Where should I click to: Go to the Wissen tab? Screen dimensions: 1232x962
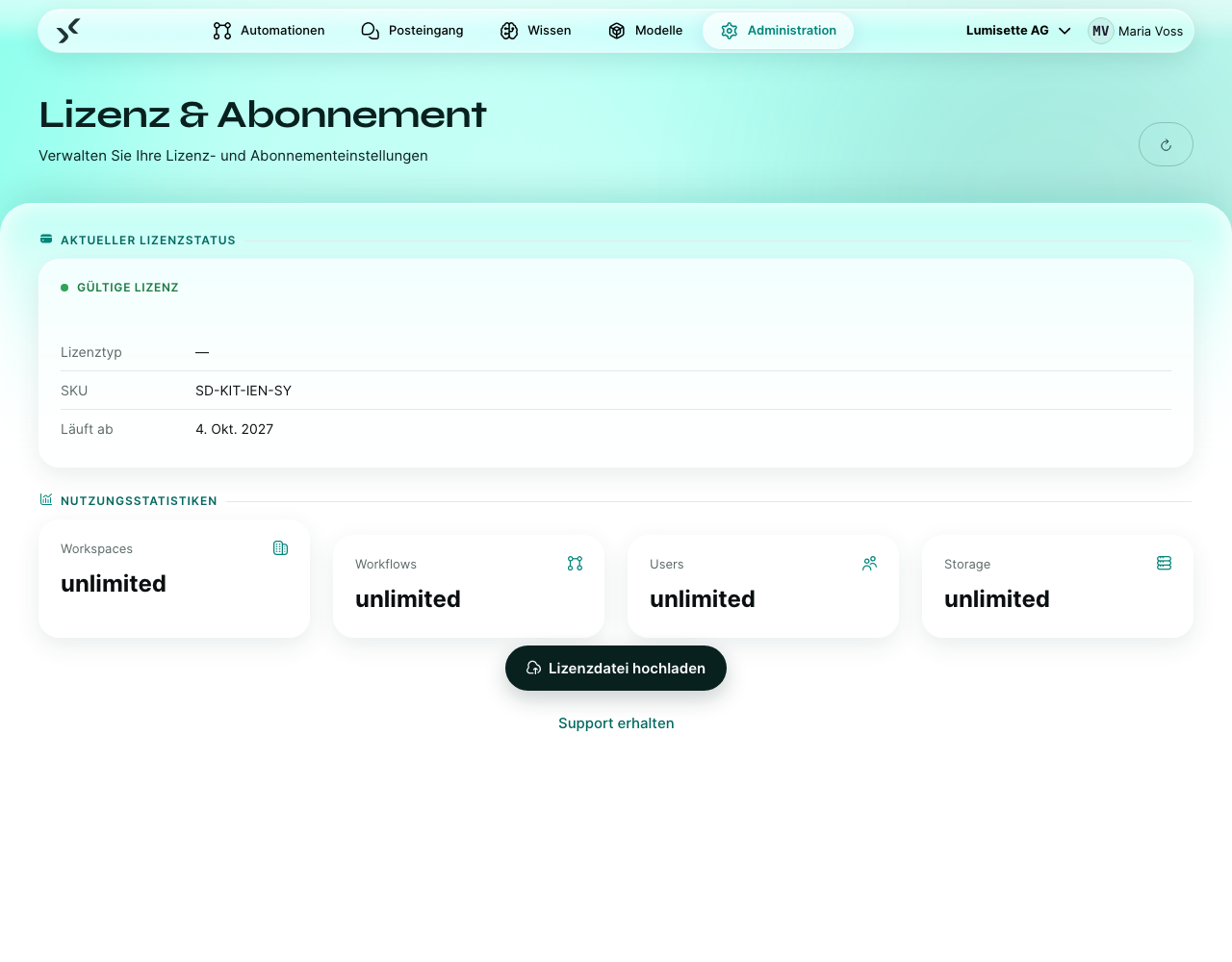click(535, 31)
